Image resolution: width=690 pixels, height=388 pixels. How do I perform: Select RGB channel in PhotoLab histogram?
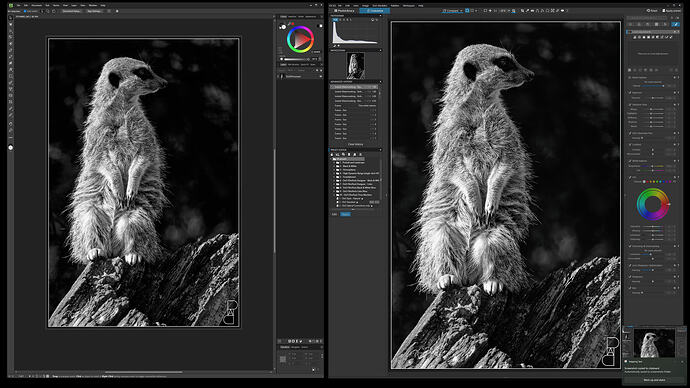click(335, 20)
